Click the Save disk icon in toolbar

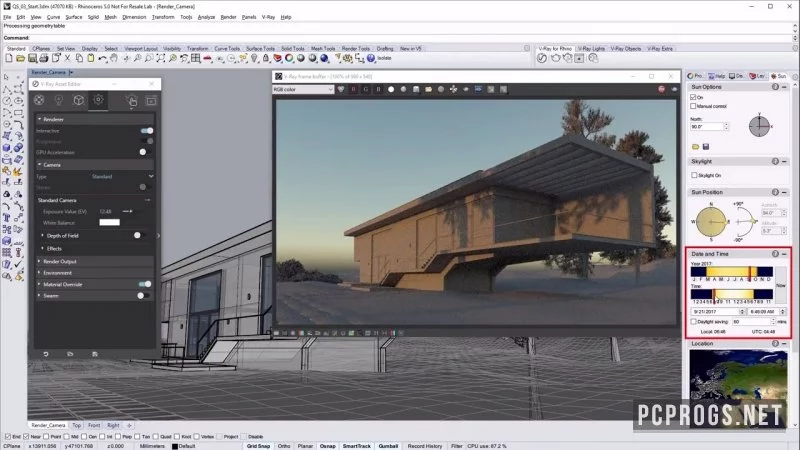pyautogui.click(x=32, y=58)
